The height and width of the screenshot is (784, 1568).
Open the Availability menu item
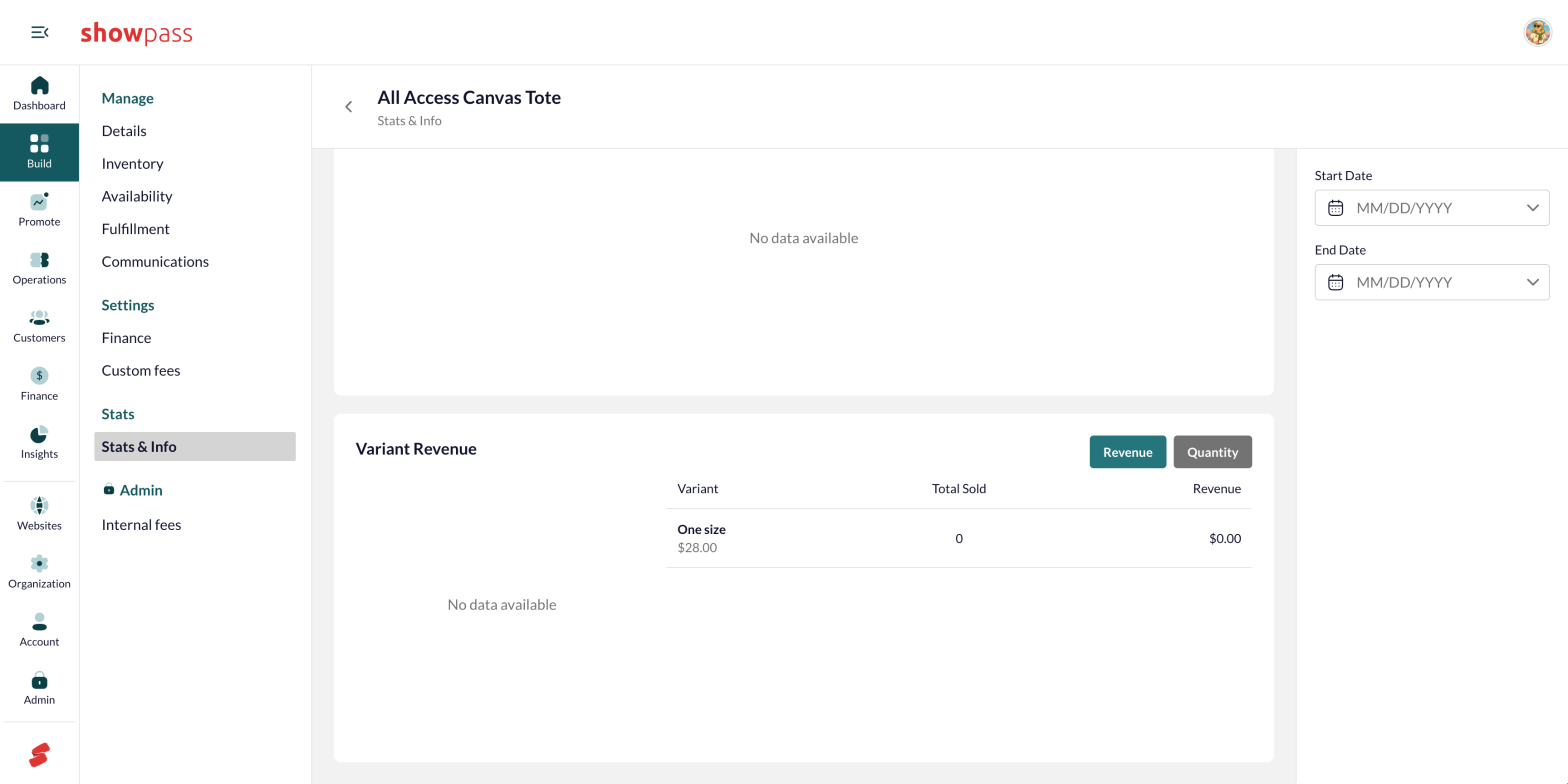[137, 196]
